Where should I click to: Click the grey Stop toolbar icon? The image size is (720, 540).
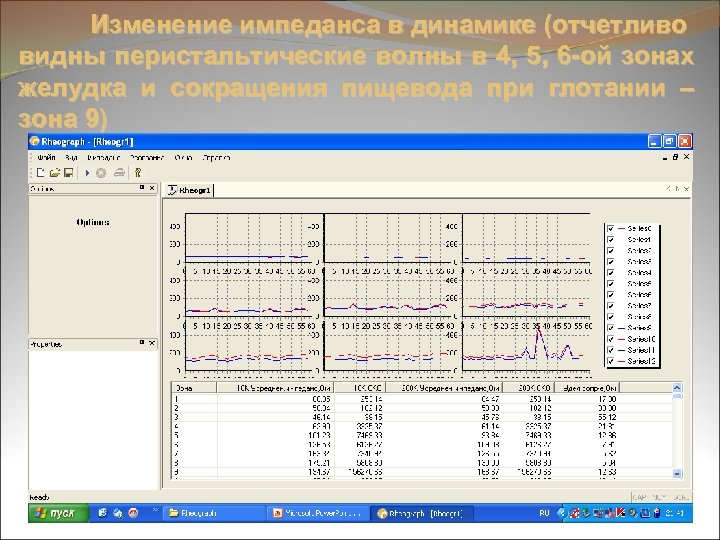click(x=101, y=173)
